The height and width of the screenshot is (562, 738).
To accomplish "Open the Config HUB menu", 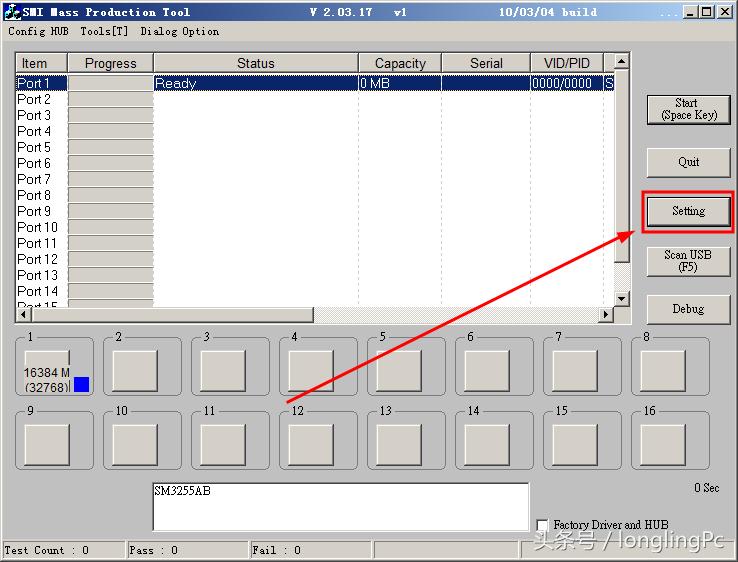I will click(38, 32).
